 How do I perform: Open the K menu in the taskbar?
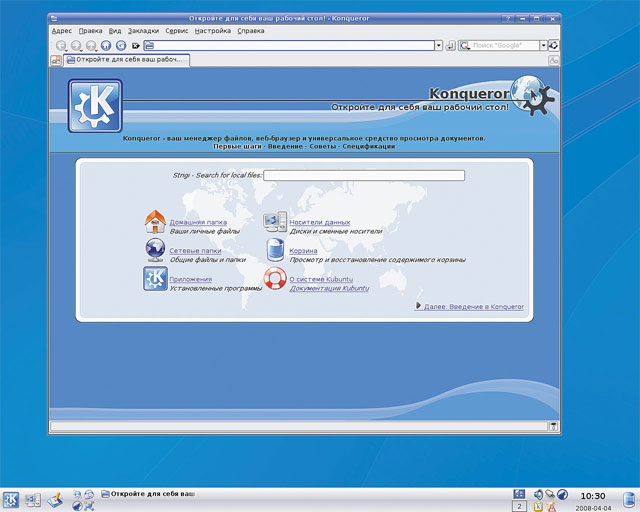11,499
